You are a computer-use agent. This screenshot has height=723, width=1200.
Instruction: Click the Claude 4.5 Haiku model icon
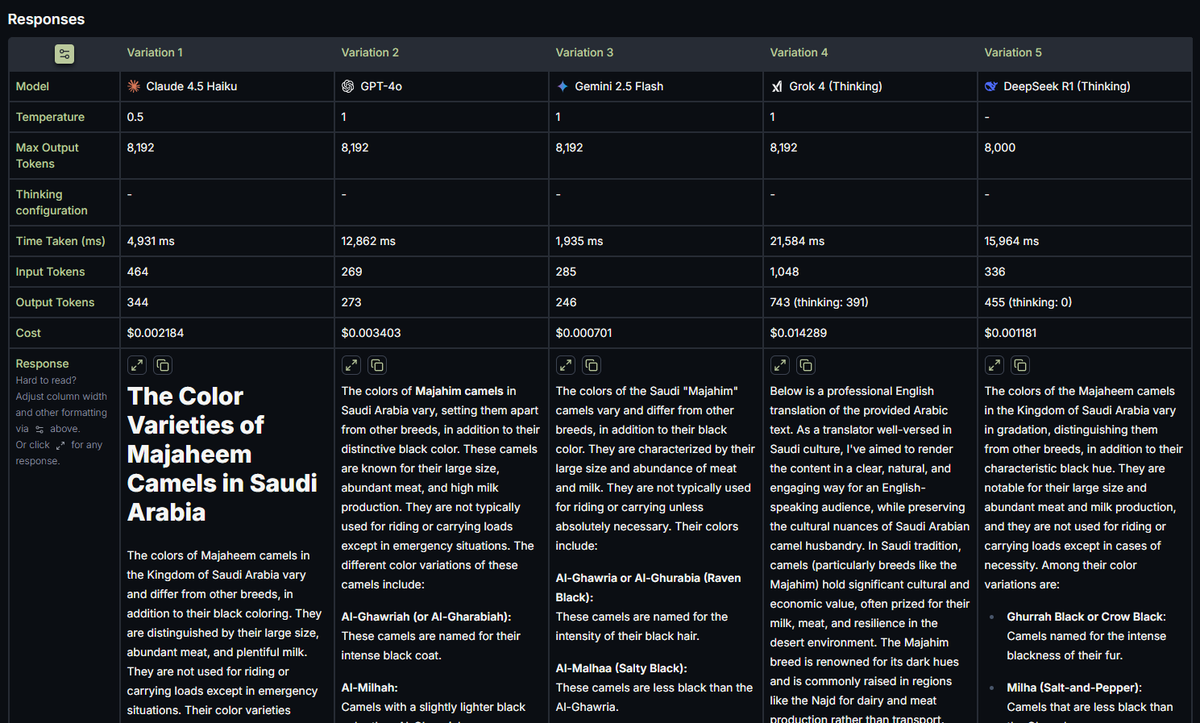point(134,86)
